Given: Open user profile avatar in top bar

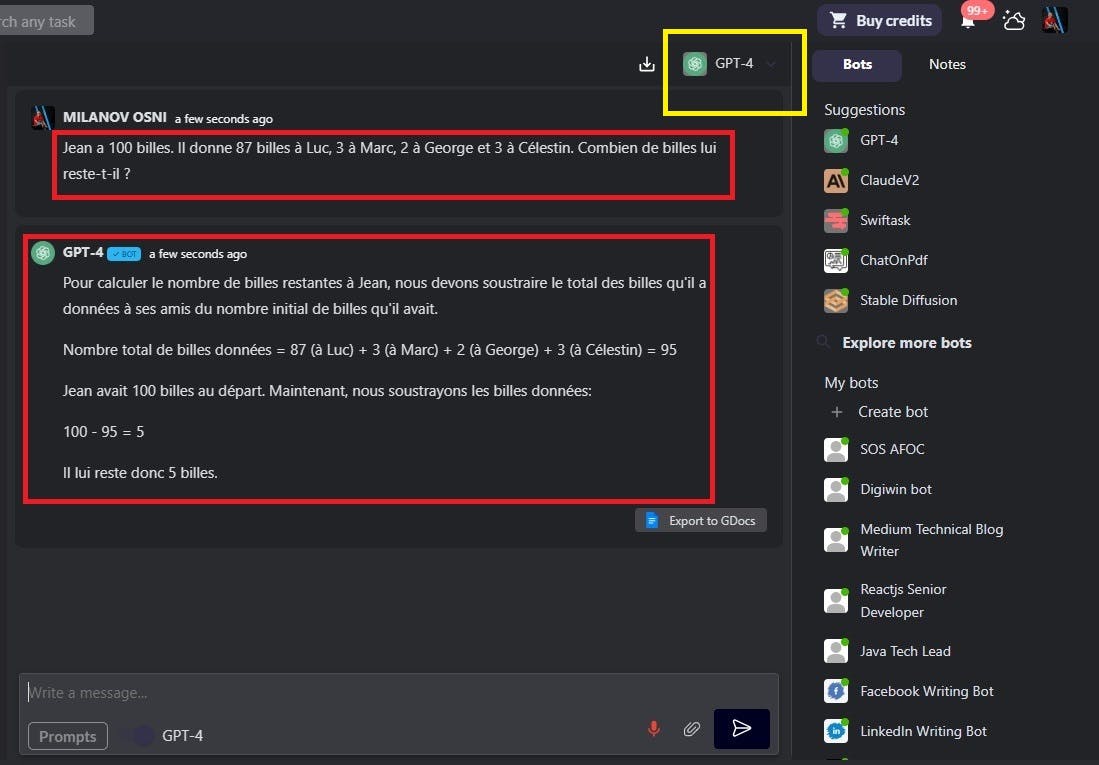Looking at the screenshot, I should pos(1054,20).
